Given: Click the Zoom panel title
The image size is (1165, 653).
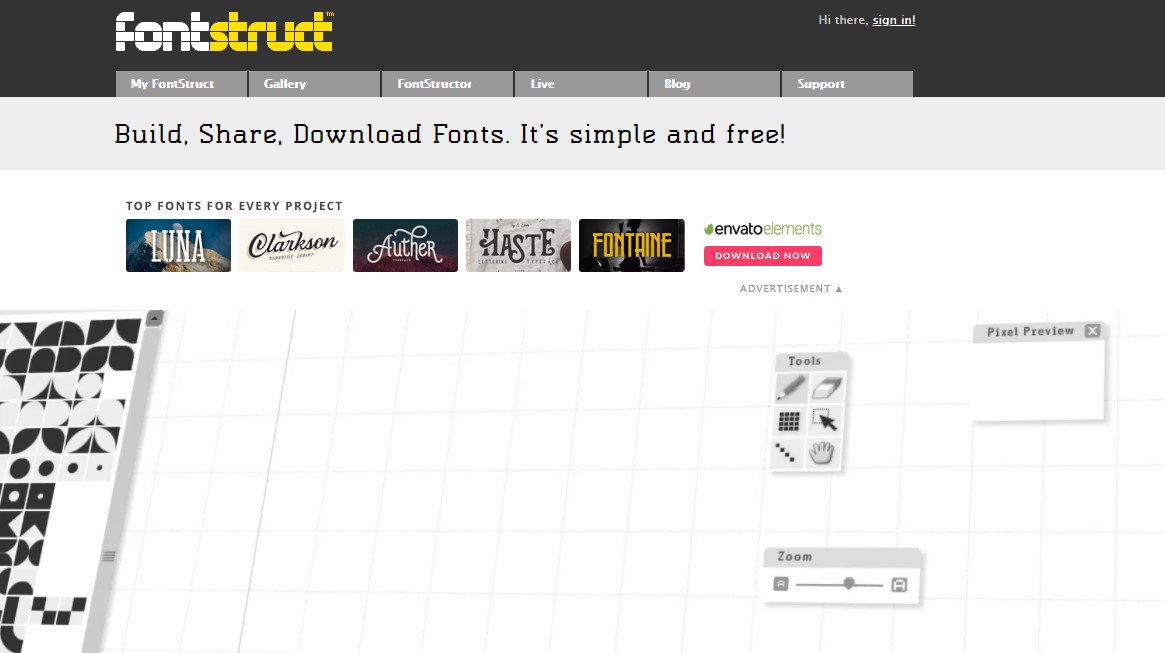Looking at the screenshot, I should coord(794,556).
